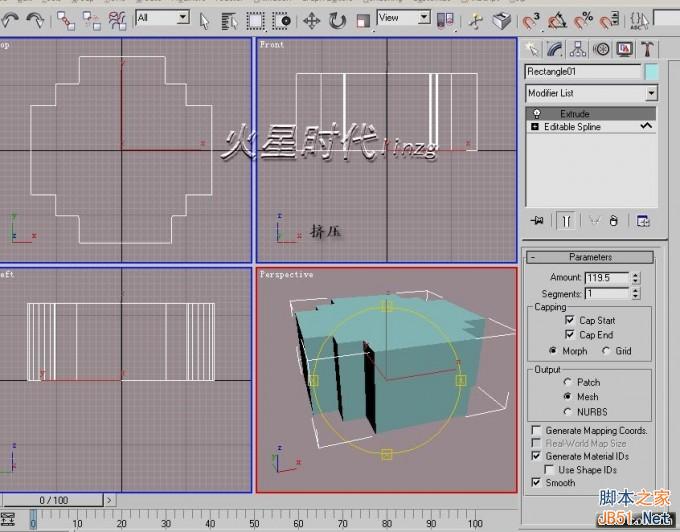Activate the Select and Manipulate tool
Screen dimensions: 680x532
pyautogui.click(x=476, y=21)
